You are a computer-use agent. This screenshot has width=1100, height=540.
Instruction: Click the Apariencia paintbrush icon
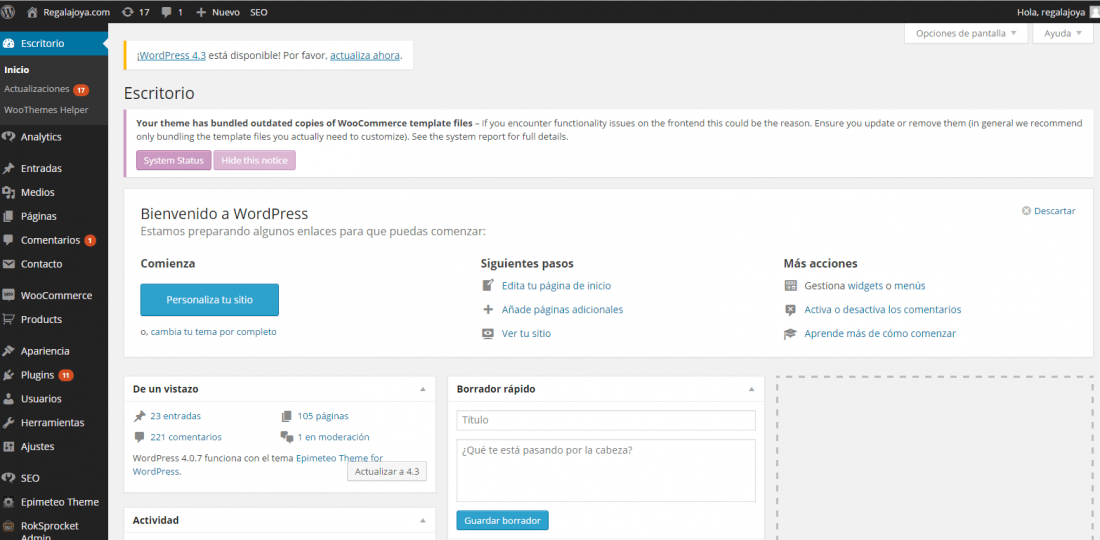click(x=8, y=351)
